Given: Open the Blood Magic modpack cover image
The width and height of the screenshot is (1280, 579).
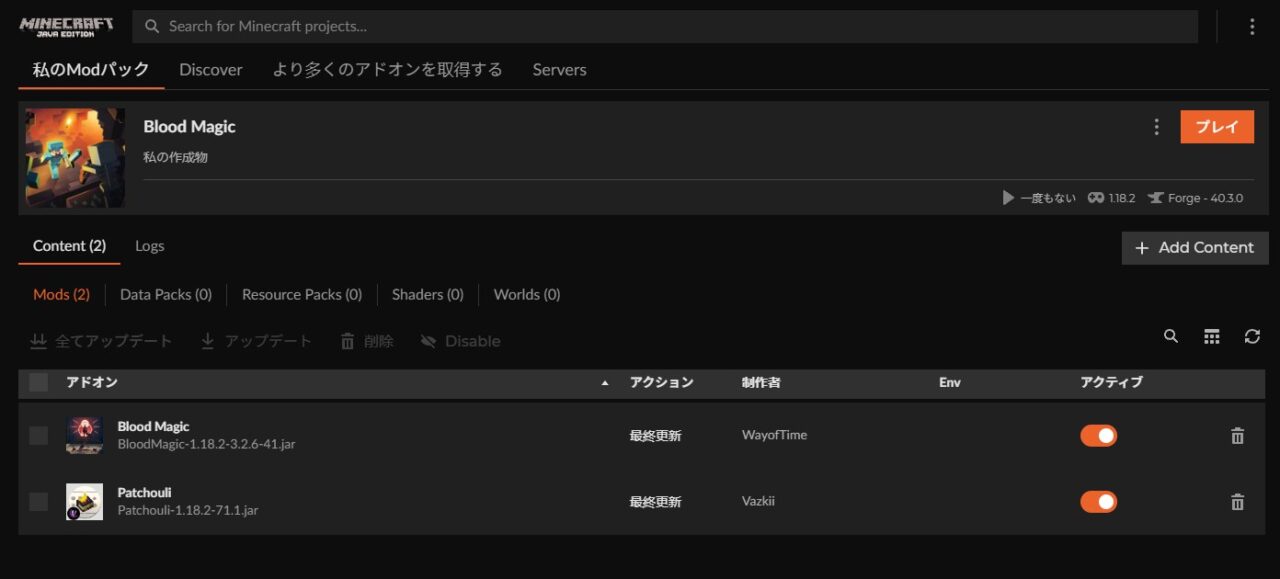Looking at the screenshot, I should coord(75,158).
